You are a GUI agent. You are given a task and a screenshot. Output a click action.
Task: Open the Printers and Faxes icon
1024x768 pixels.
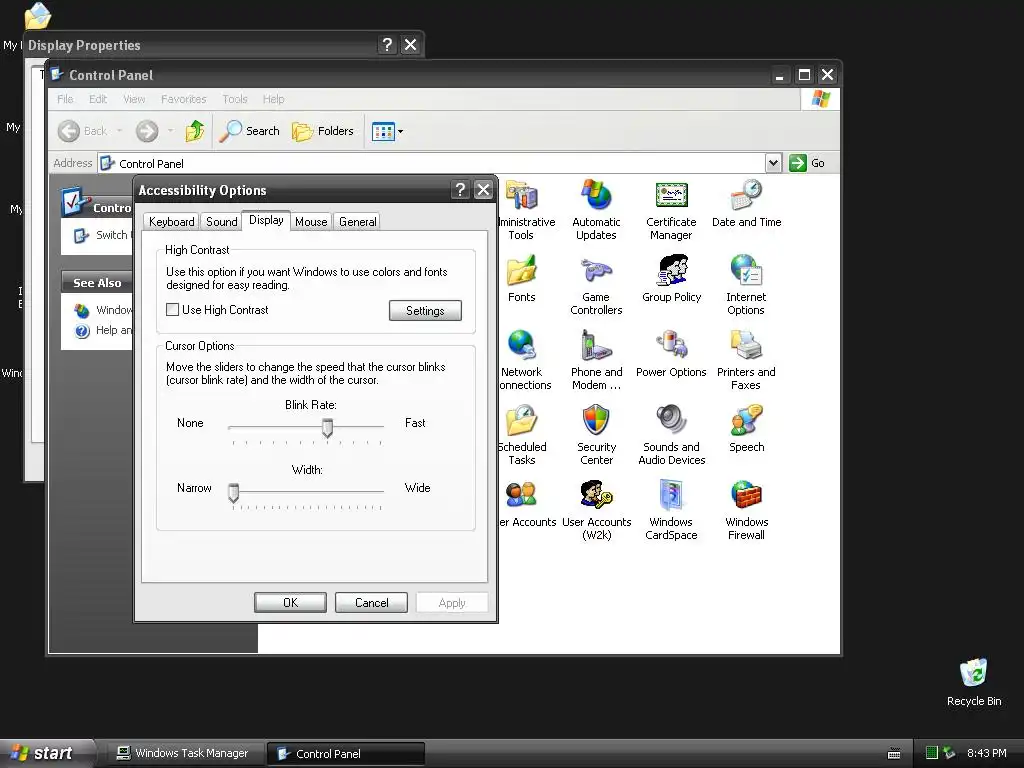tap(746, 360)
